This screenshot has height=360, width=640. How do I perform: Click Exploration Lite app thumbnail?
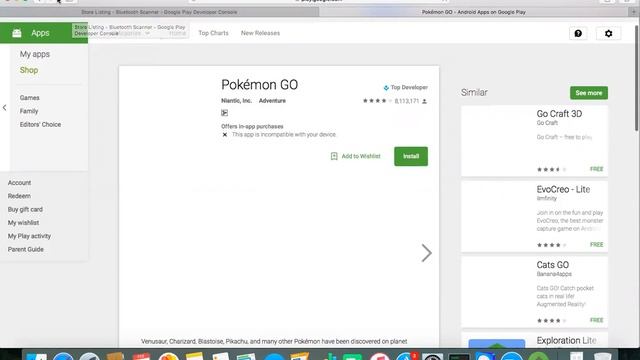coord(497,343)
